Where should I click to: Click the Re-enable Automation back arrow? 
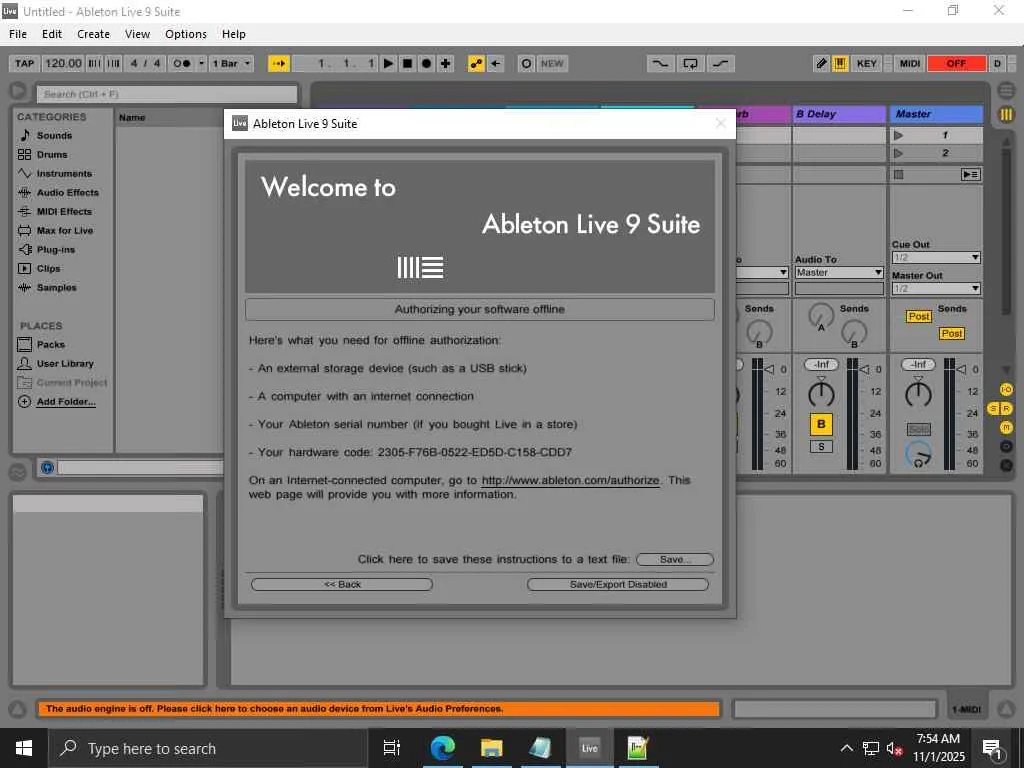496,63
